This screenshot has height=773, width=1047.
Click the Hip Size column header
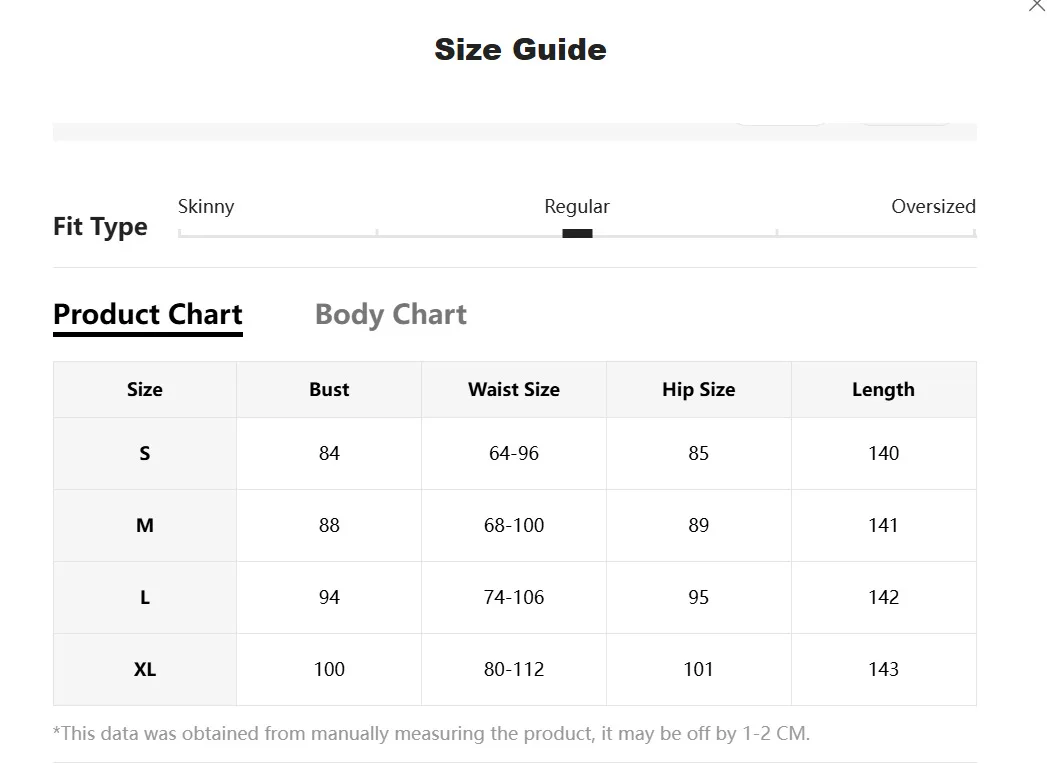coord(698,390)
